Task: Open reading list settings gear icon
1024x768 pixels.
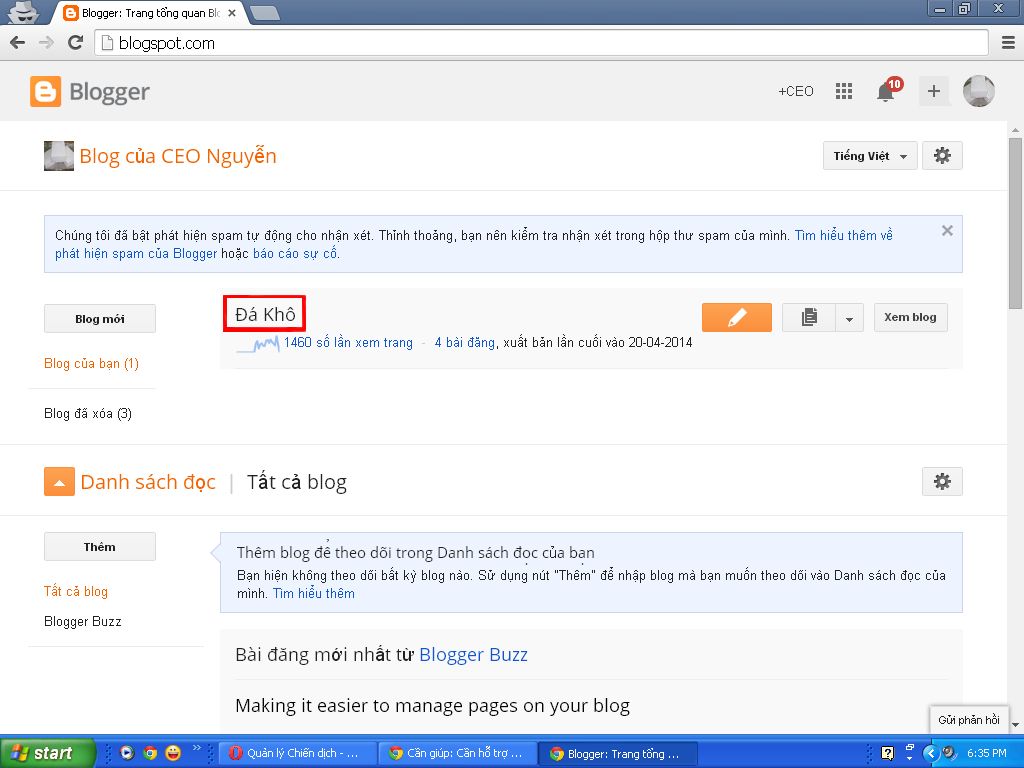Action: pyautogui.click(x=941, y=481)
